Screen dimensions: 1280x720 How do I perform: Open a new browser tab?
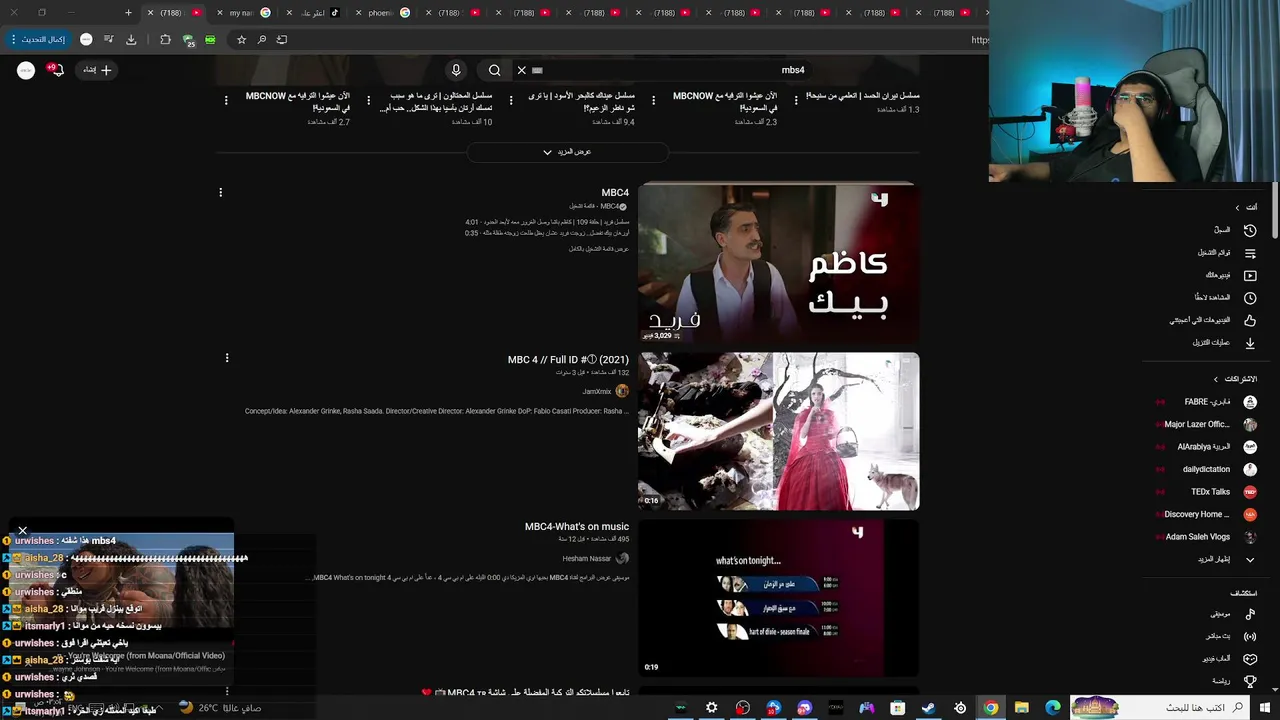click(x=128, y=13)
